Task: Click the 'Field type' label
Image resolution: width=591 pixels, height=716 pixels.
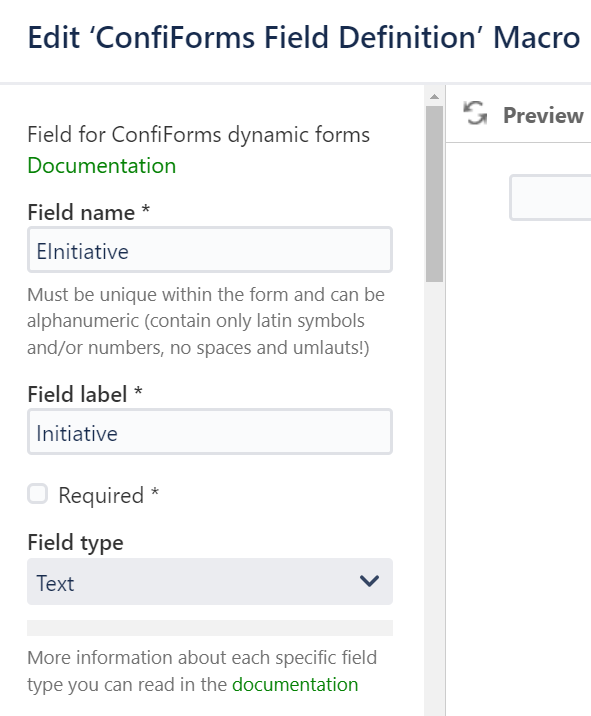Action: click(75, 542)
